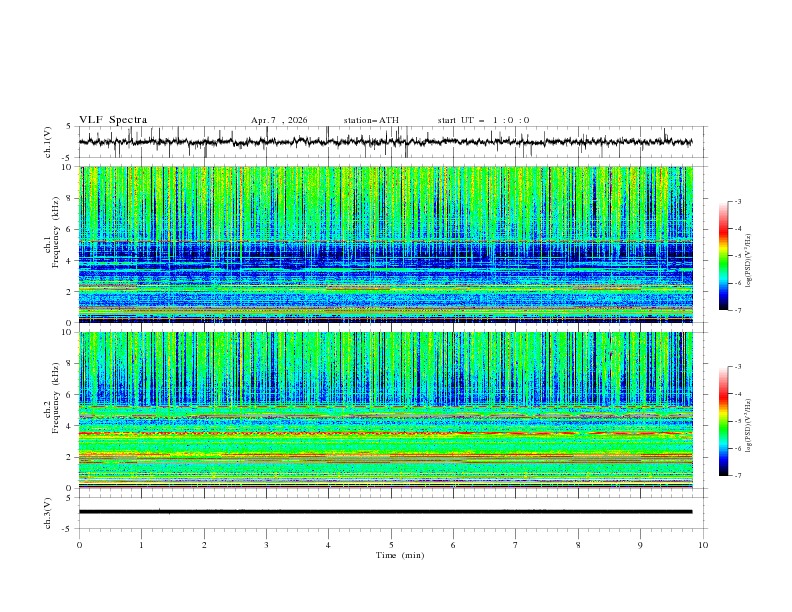
Task: Click time axis tick label "1"
Action: pos(141,545)
